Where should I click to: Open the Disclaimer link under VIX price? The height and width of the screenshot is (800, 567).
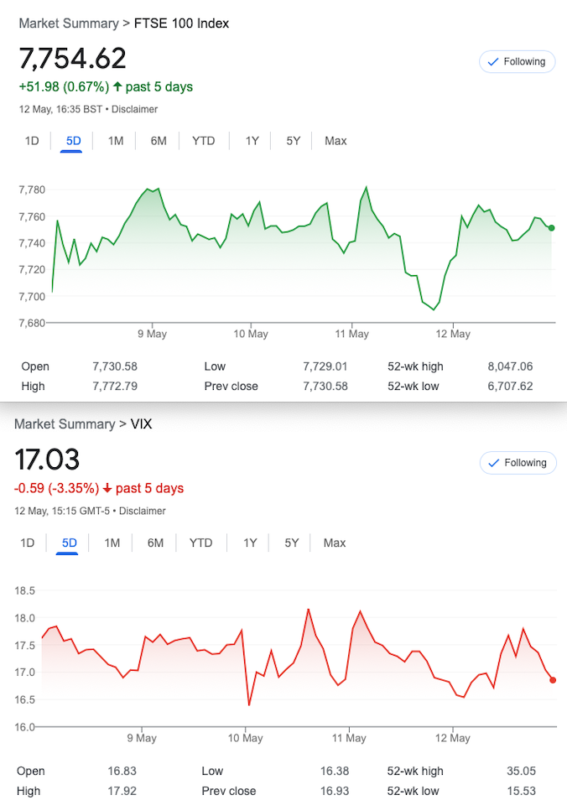pos(142,511)
